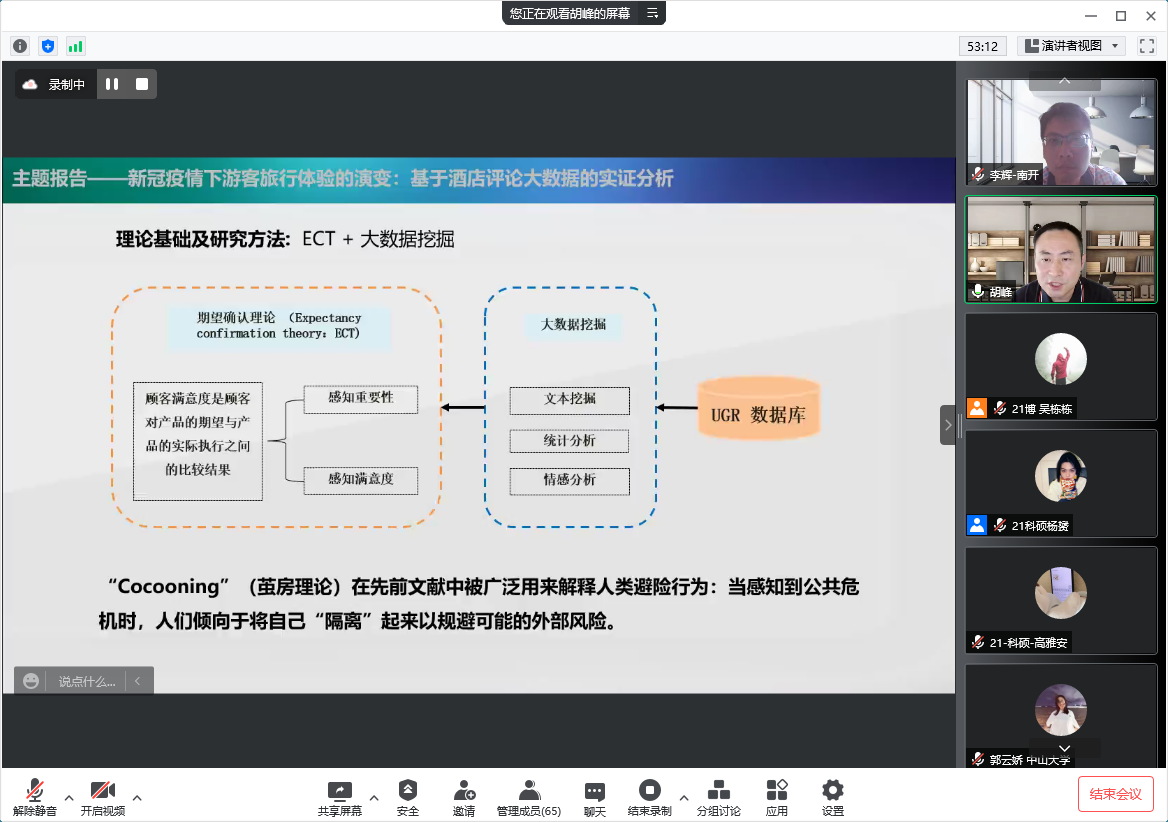
Task: Expand audio options arrow beside 解除静音
Action: (x=69, y=797)
